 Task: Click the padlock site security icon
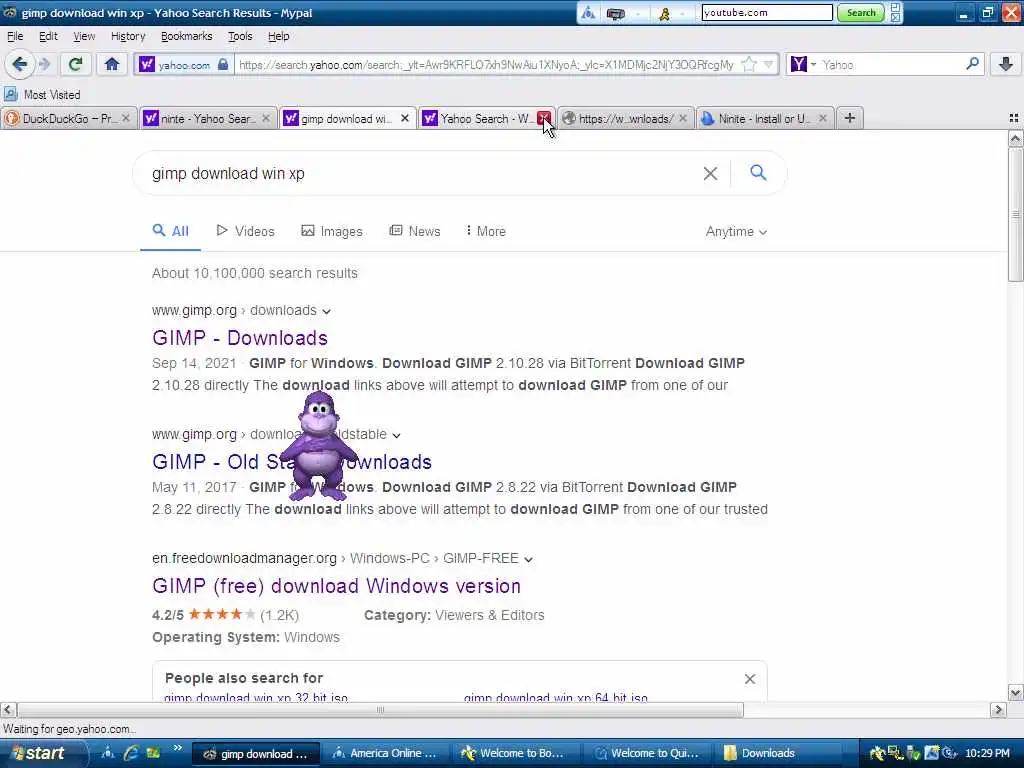click(223, 65)
